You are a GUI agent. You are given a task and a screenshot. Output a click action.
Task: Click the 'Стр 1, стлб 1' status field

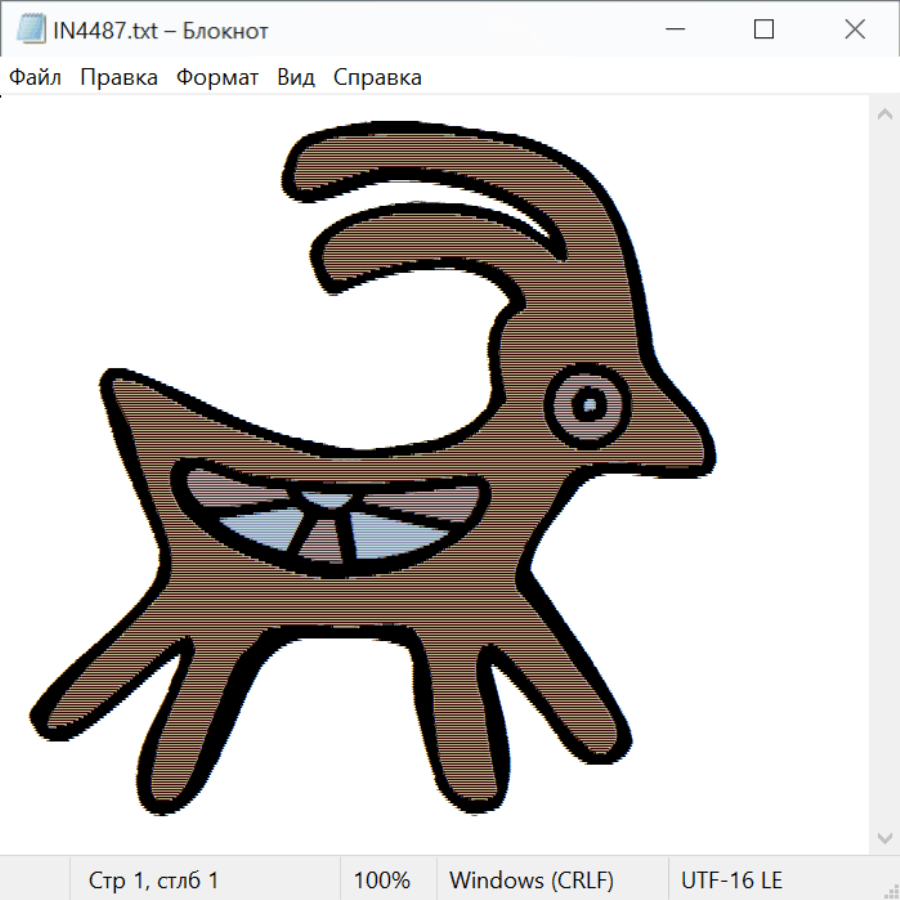(x=154, y=880)
